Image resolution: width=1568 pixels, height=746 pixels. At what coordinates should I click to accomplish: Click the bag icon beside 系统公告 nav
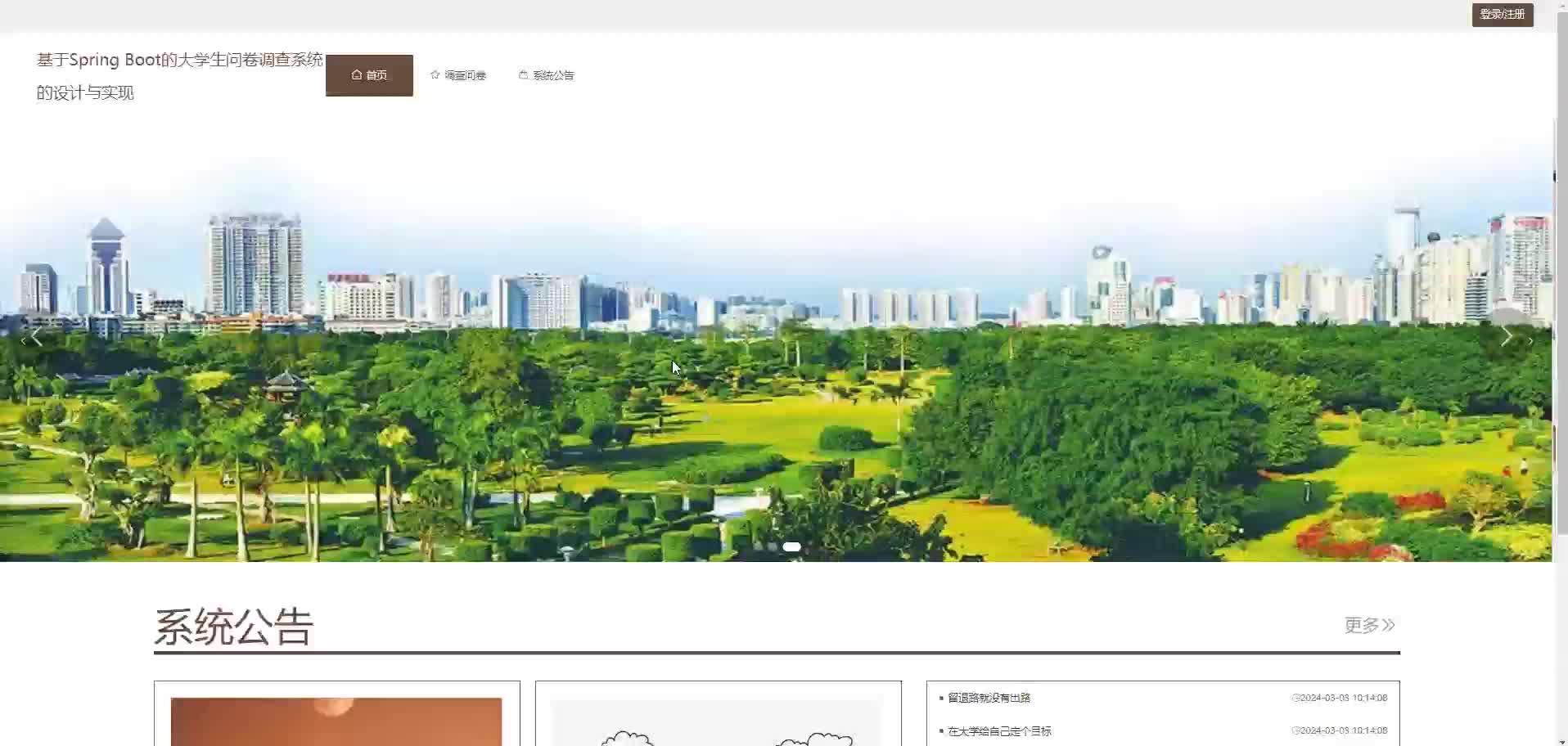pos(523,74)
